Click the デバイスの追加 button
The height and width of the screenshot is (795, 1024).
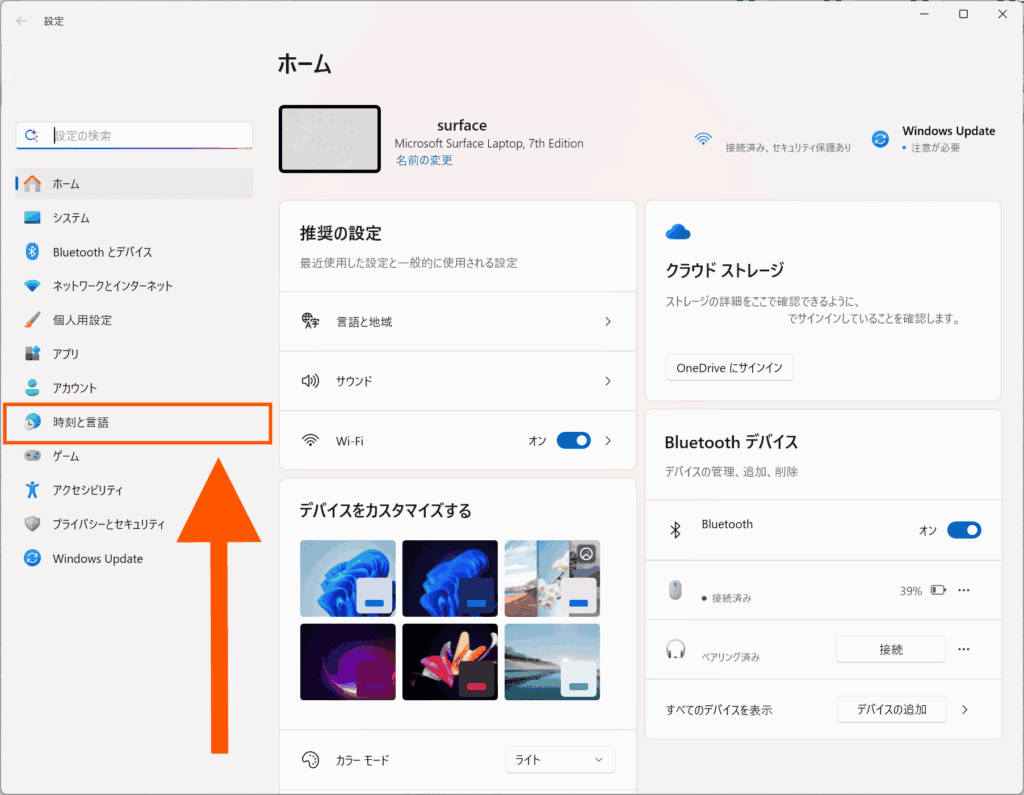click(891, 709)
